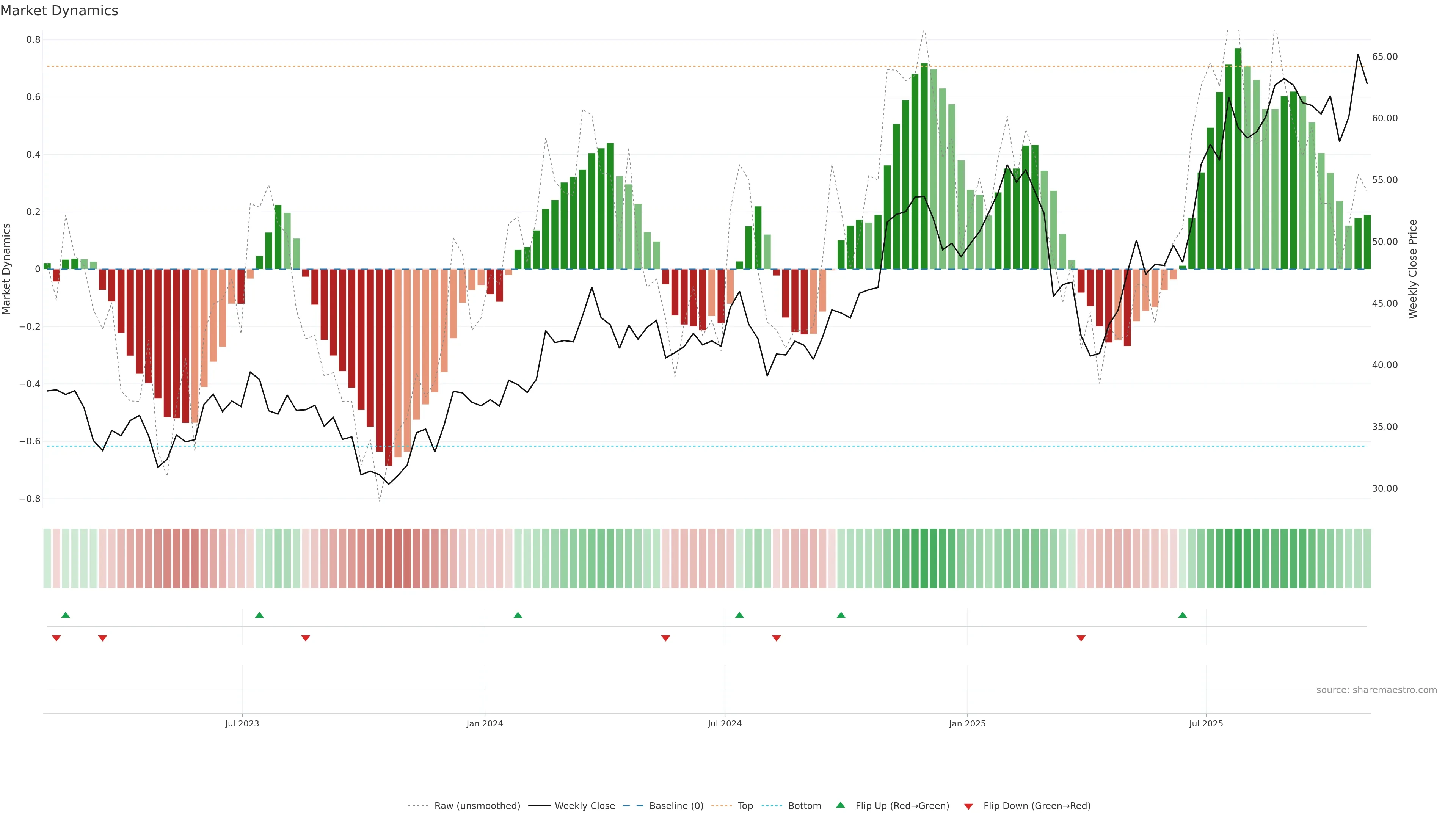Click the 65.00 label on right price axis
The width and height of the screenshot is (1456, 819).
[x=1384, y=56]
